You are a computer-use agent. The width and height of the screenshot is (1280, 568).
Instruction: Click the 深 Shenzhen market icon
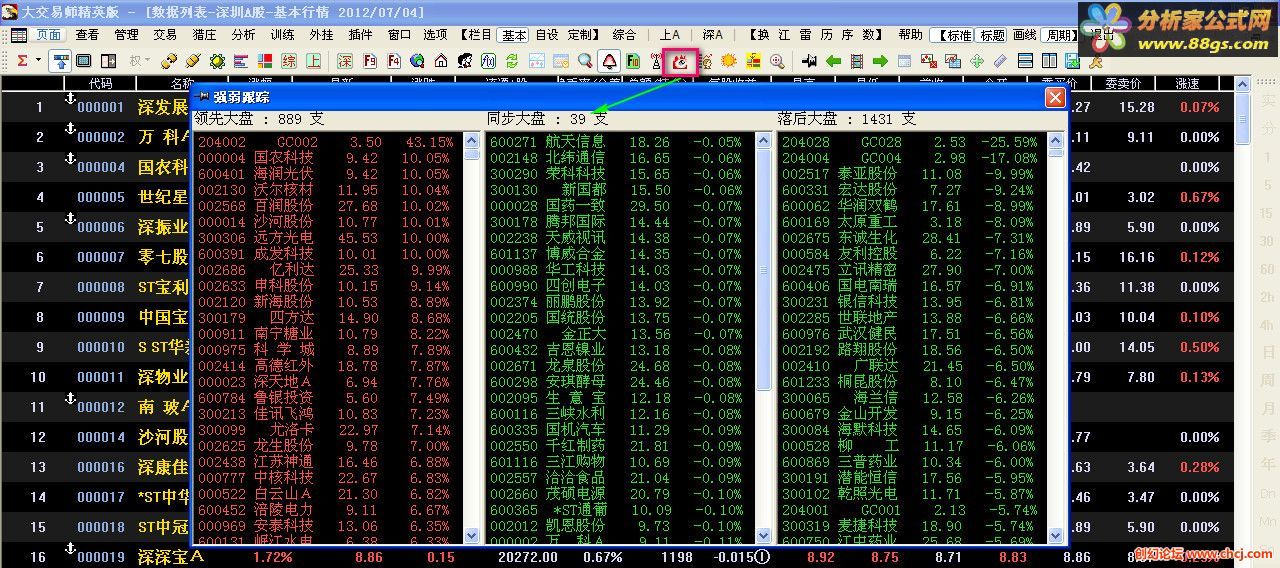pyautogui.click(x=344, y=61)
